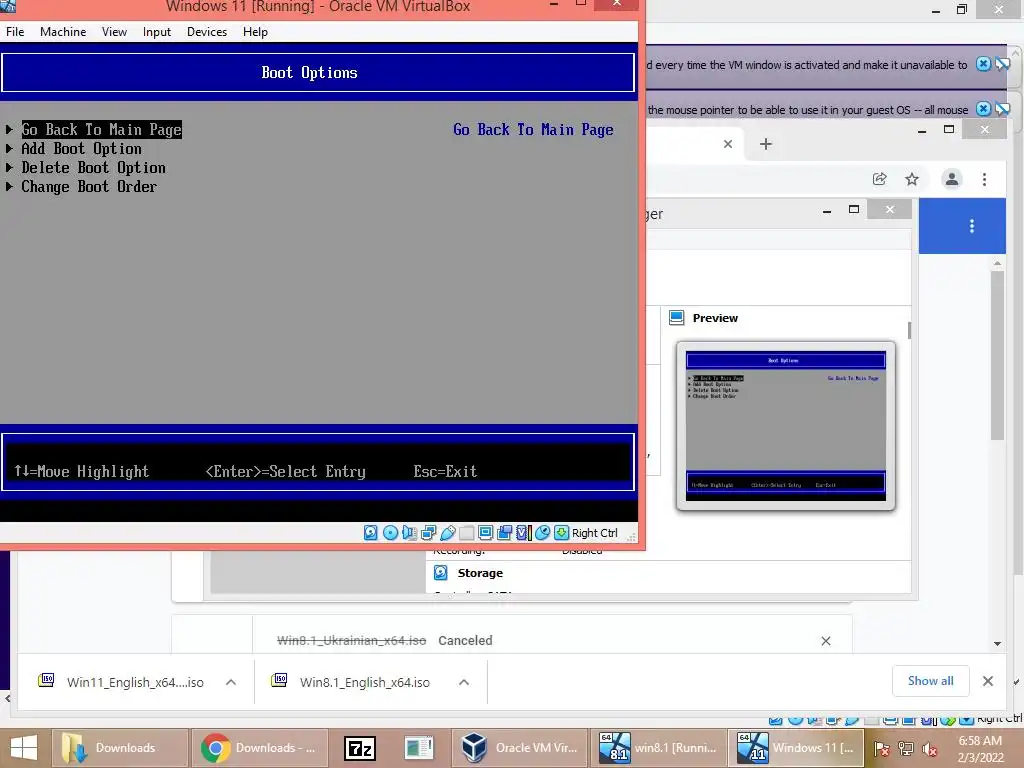Open a new Chrome tab with plus button
Image resolution: width=1024 pixels, height=768 pixels.
(766, 144)
